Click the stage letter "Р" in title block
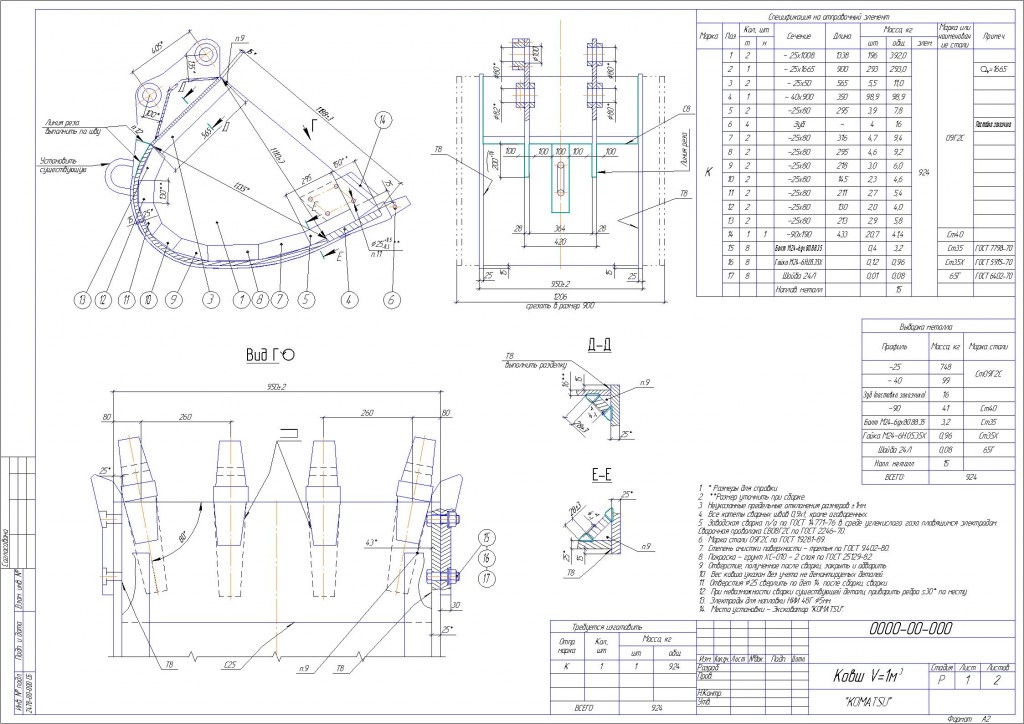Image resolution: width=1024 pixels, height=724 pixels. [942, 681]
